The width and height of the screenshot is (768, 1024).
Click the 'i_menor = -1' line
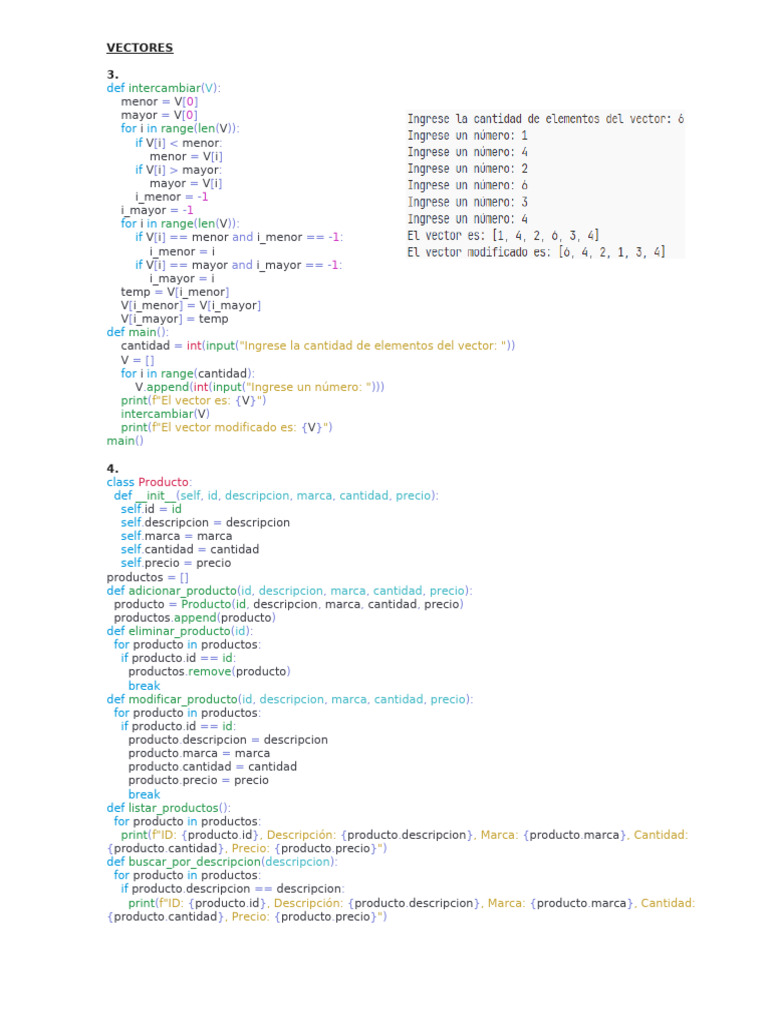pos(171,197)
